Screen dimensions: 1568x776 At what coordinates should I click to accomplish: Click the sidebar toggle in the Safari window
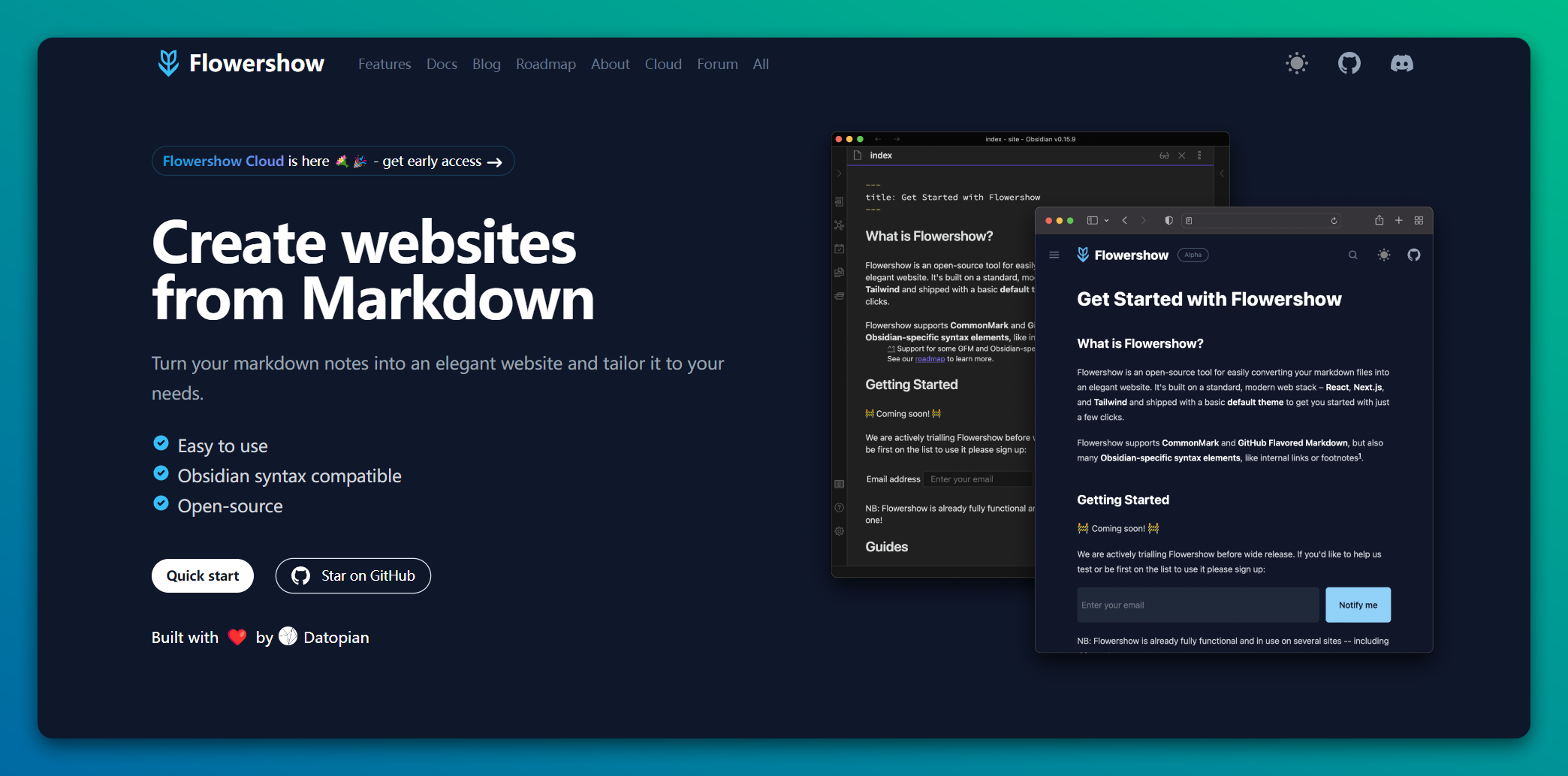click(x=1093, y=220)
